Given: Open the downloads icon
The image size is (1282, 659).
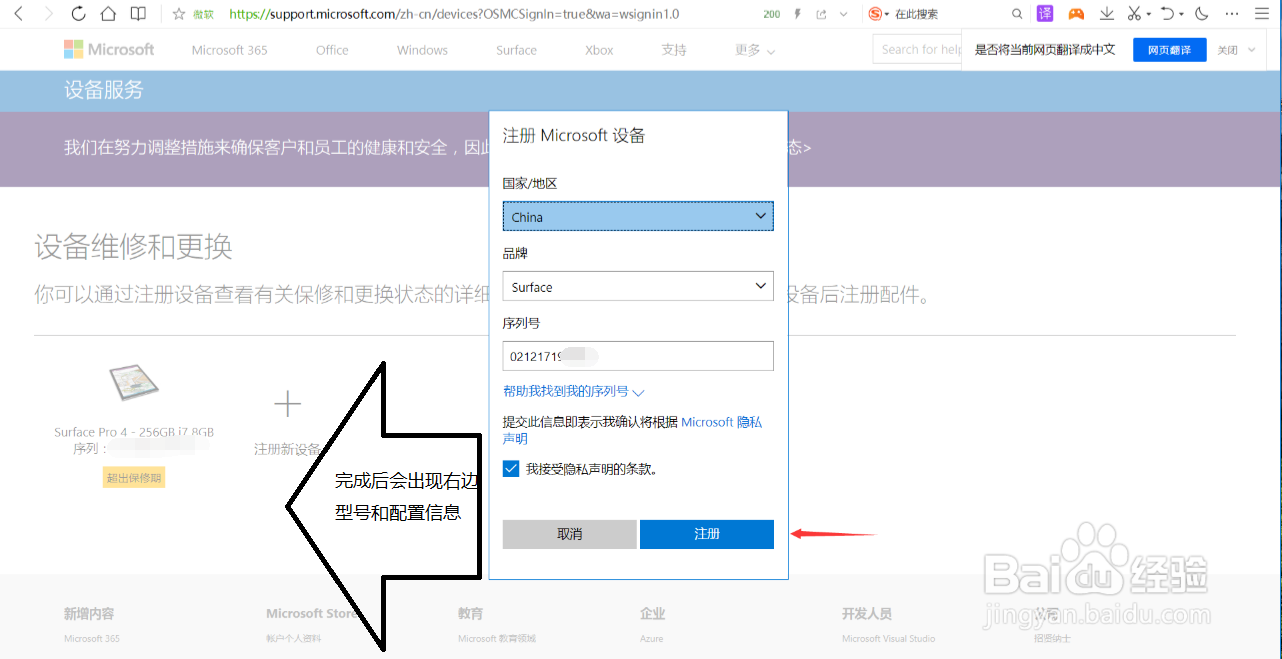Looking at the screenshot, I should (x=1107, y=14).
